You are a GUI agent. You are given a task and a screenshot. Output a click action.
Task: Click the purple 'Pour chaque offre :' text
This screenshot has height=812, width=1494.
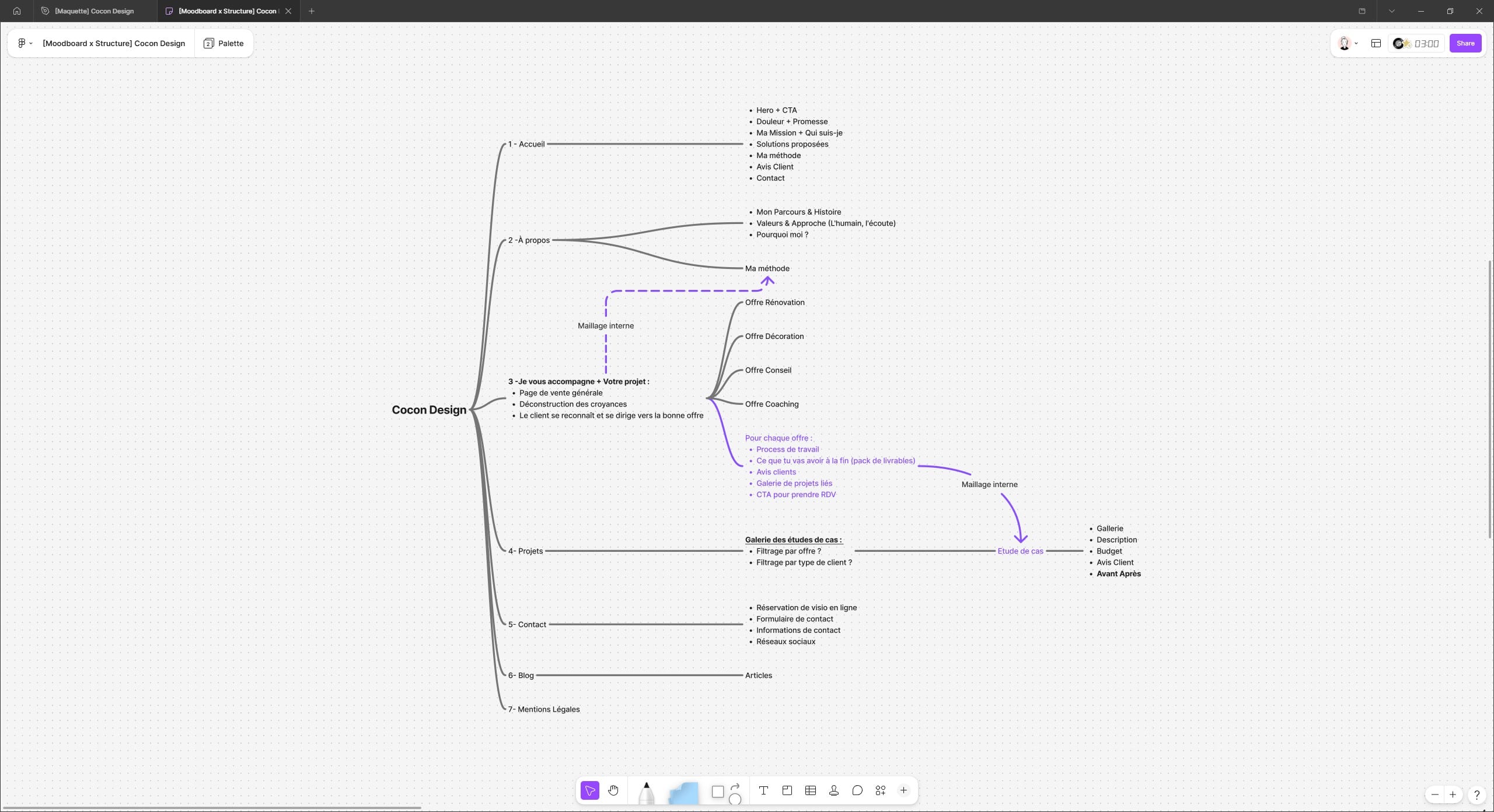778,437
